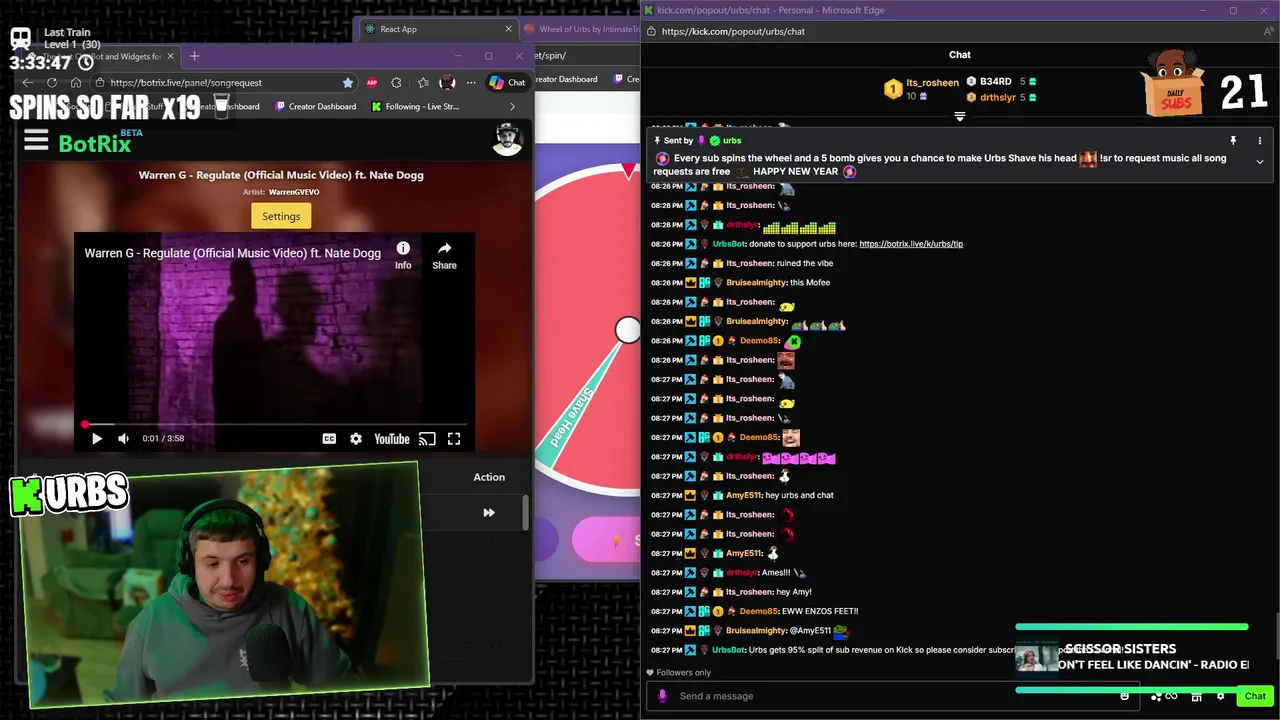1280x720 pixels.
Task: Bookmark the botrix.live page with star
Action: click(x=348, y=83)
